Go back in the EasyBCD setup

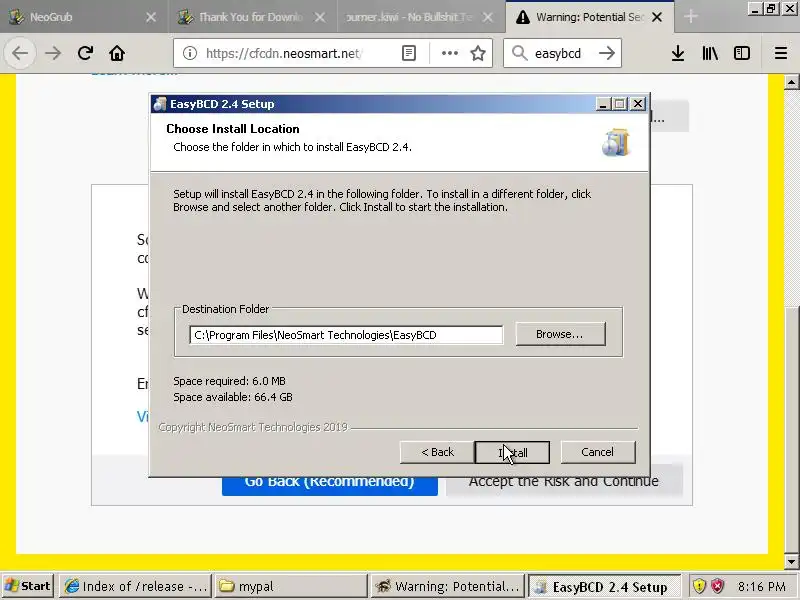437,452
